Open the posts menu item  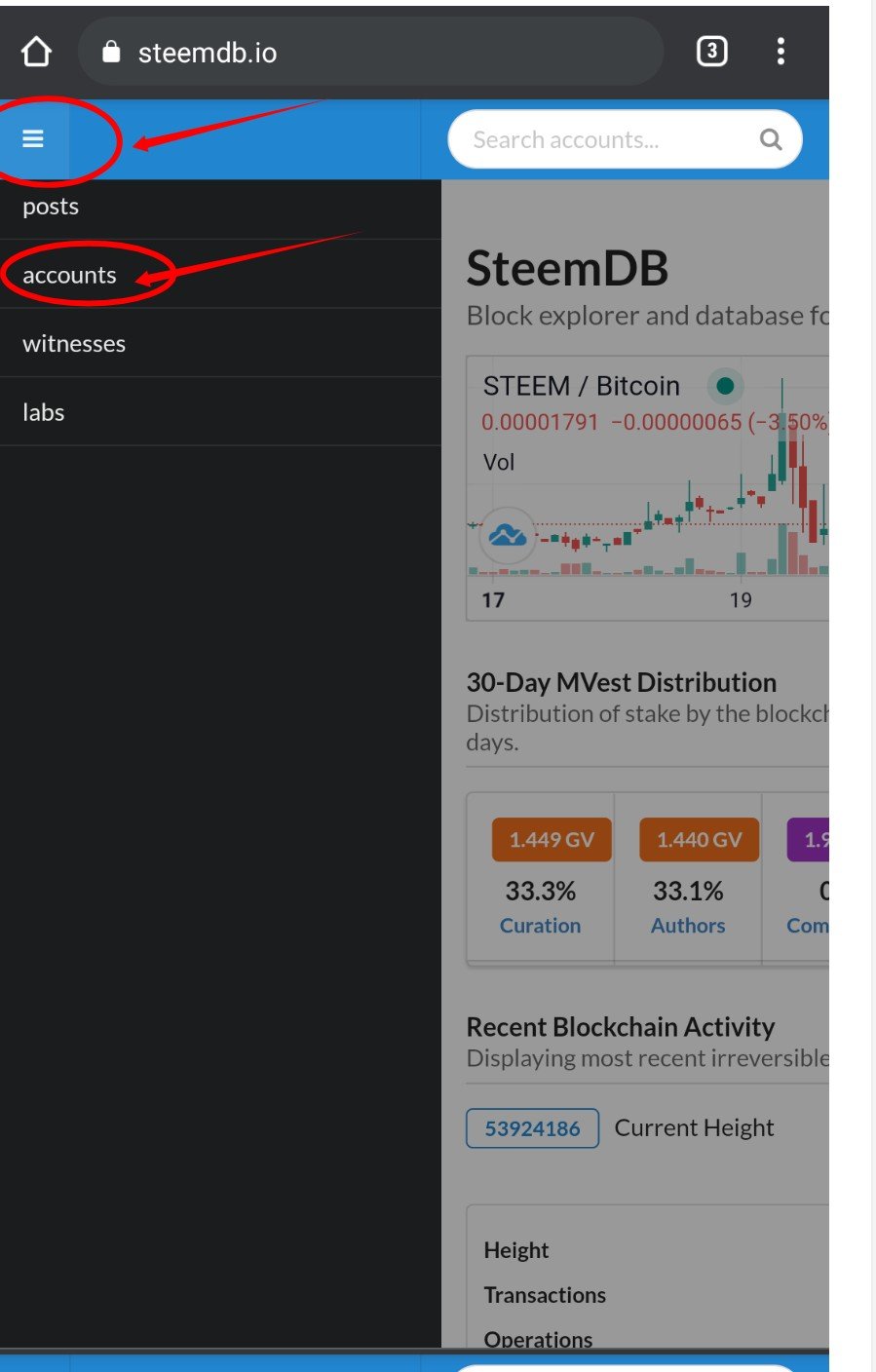click(51, 207)
